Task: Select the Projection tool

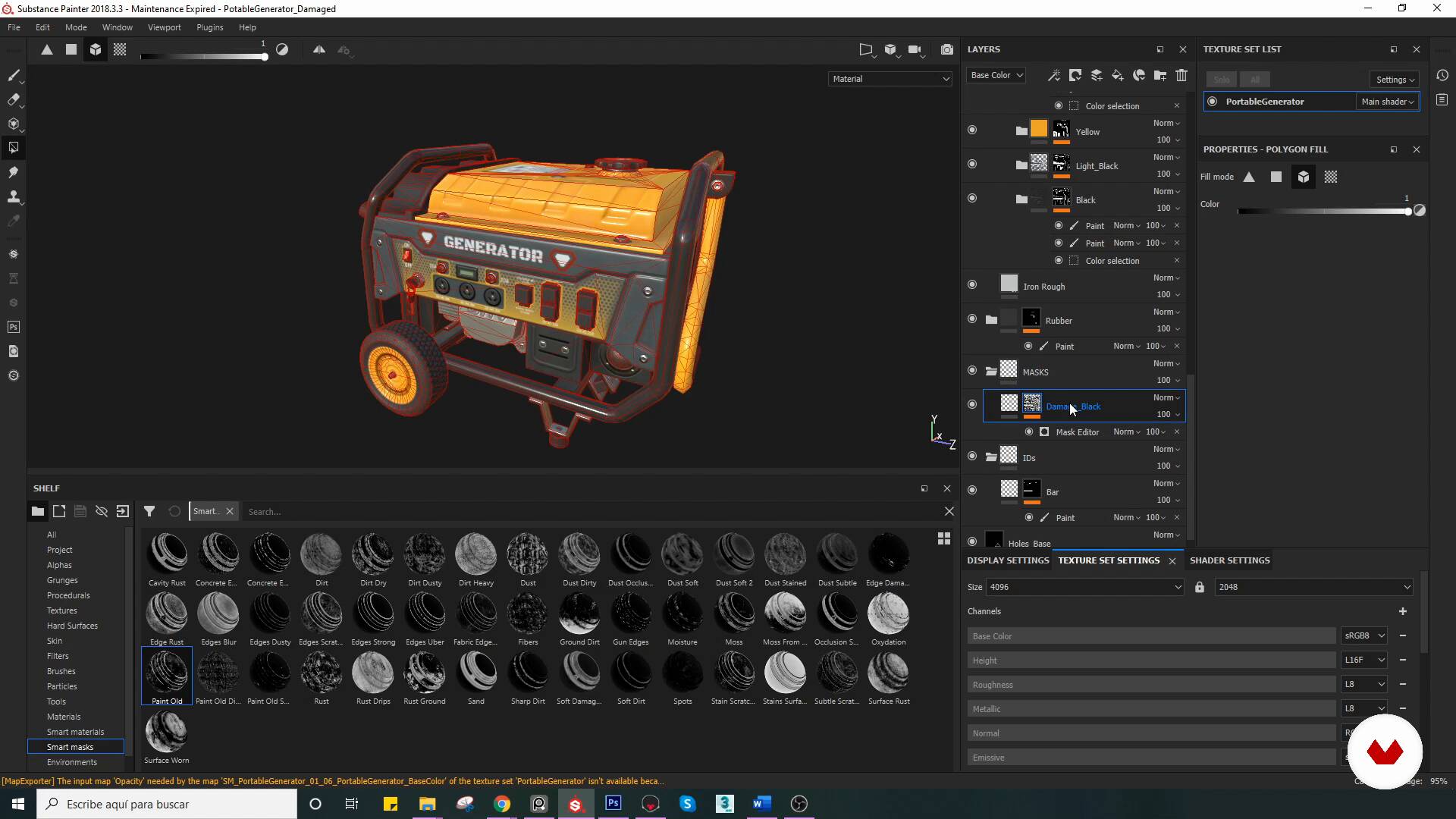Action: click(x=14, y=124)
